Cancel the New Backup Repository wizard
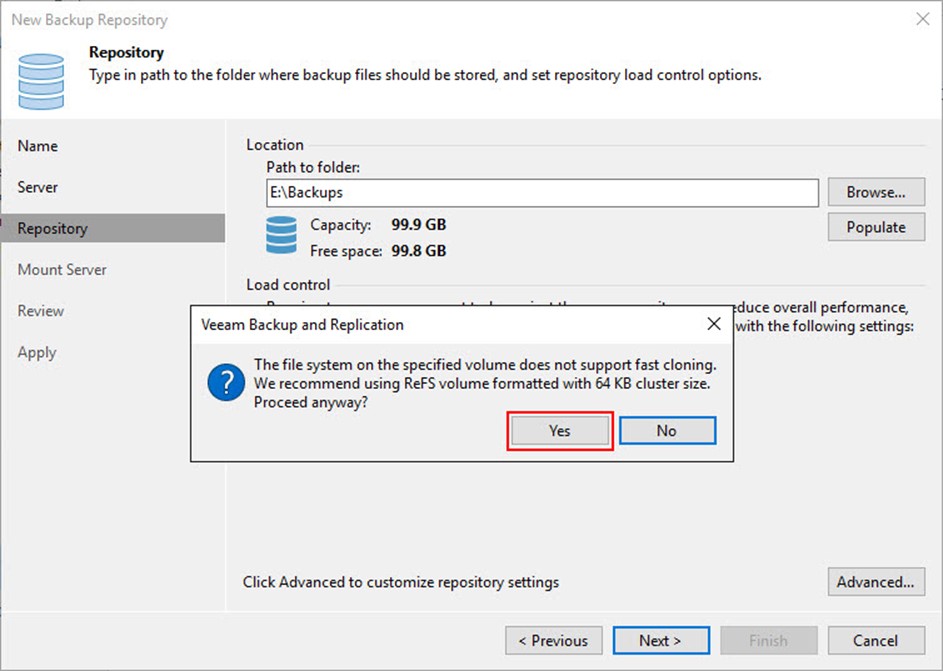Image resolution: width=943 pixels, height=671 pixels. [875, 640]
